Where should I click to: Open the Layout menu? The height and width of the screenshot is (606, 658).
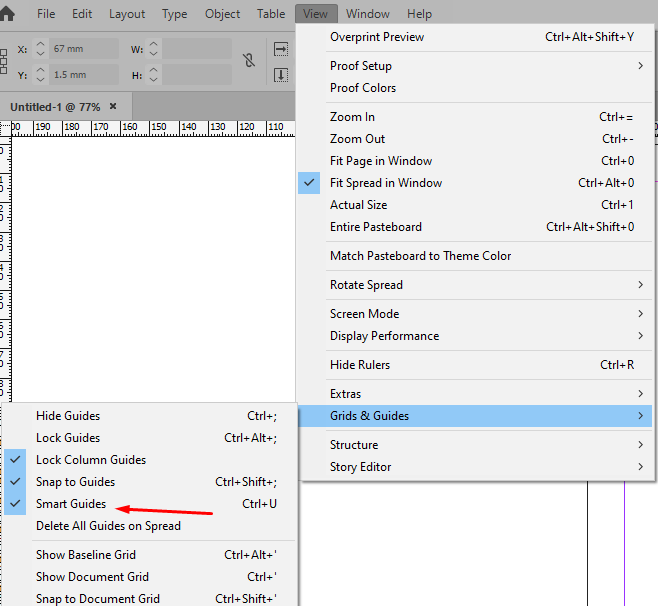coord(127,14)
